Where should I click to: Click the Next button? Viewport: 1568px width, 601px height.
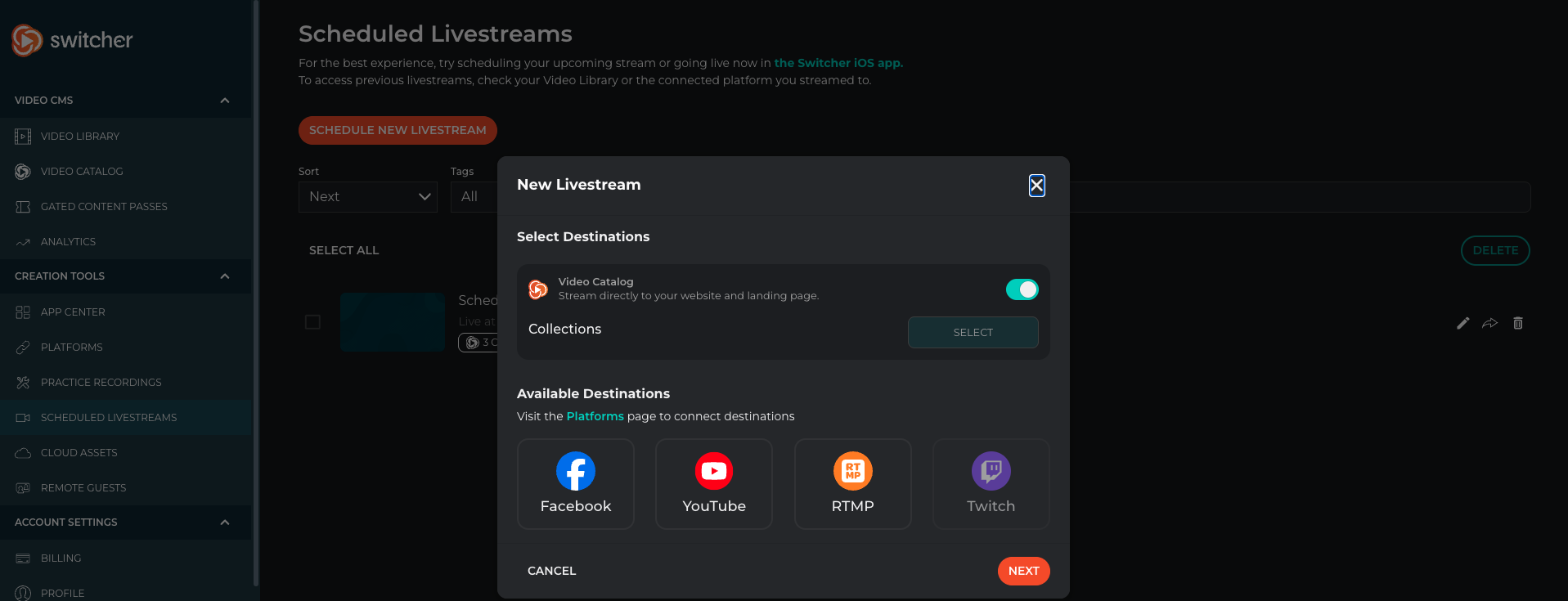coord(1024,571)
